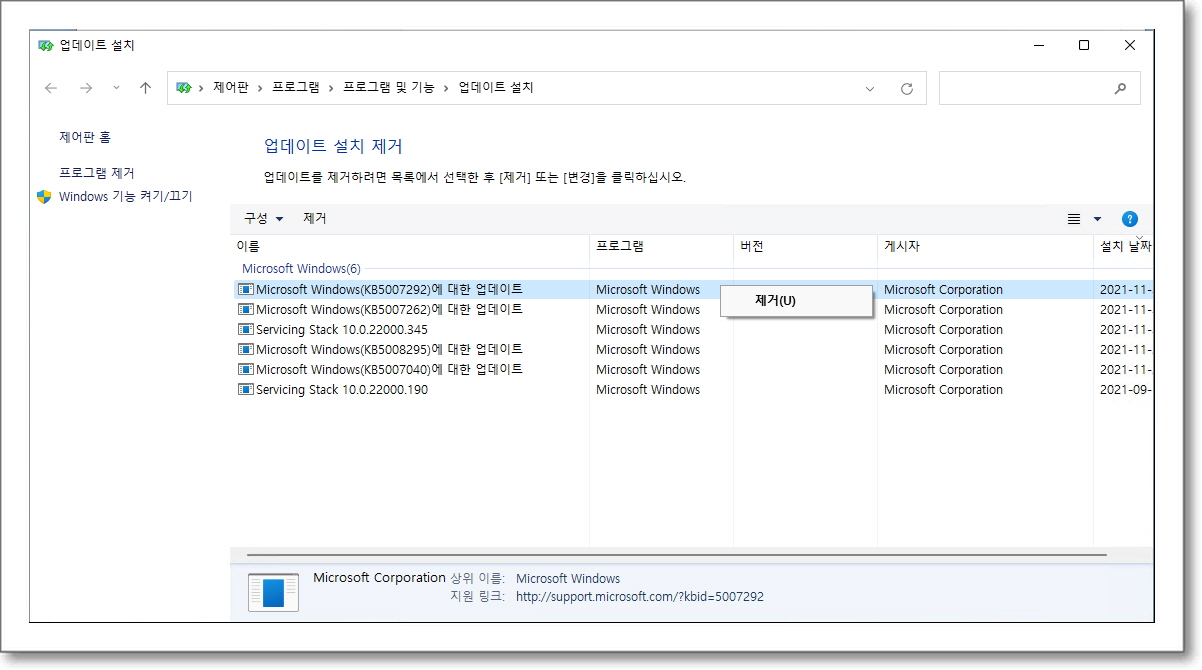Screen dimensions: 1202x670
Task: Expand address bar history dropdown
Action: (x=870, y=88)
